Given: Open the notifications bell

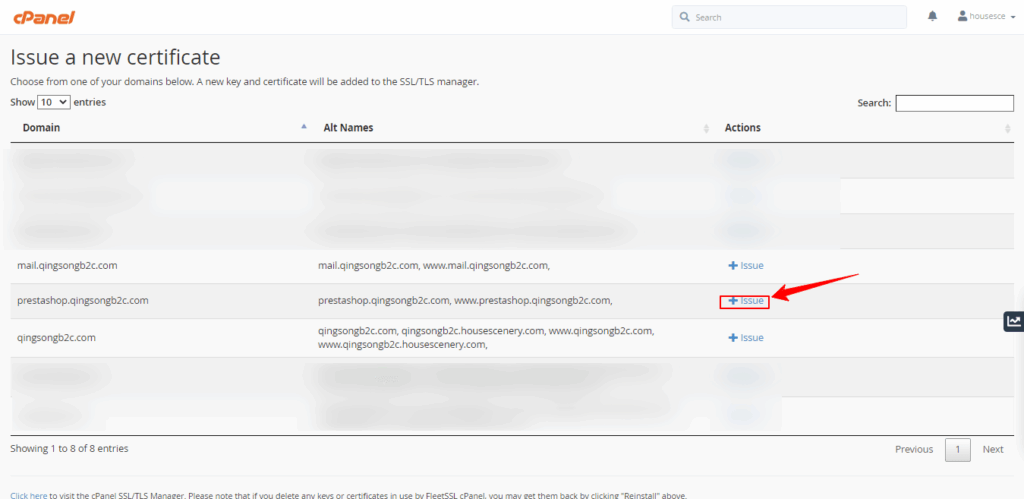Looking at the screenshot, I should pos(933,16).
